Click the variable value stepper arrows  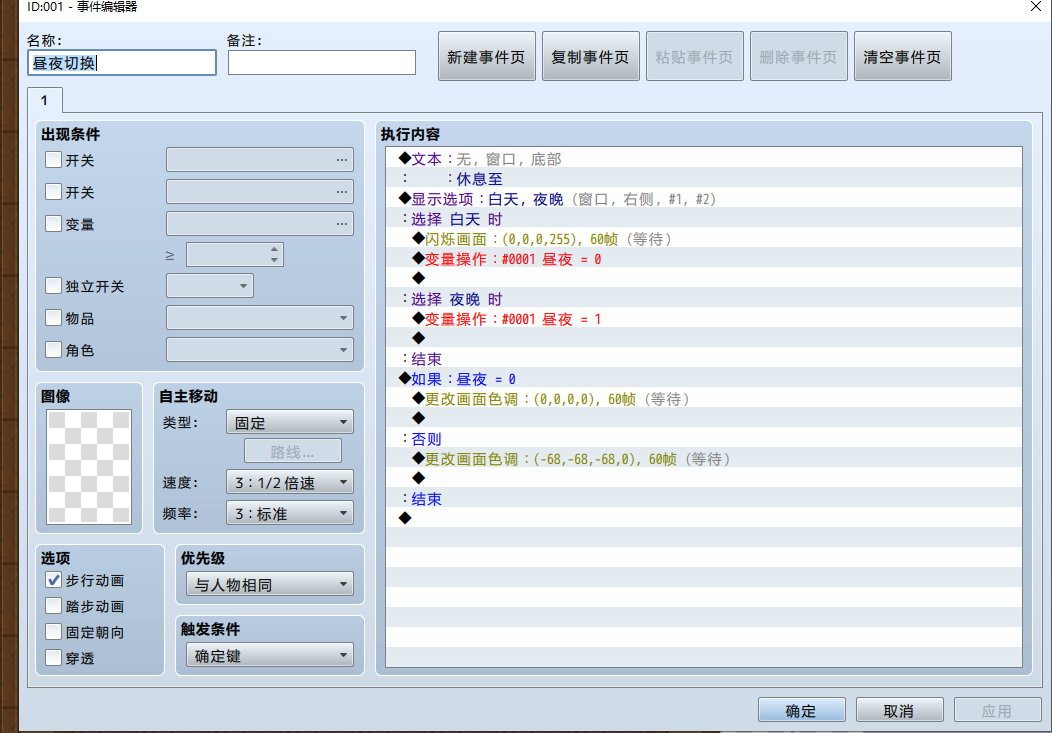click(x=274, y=255)
